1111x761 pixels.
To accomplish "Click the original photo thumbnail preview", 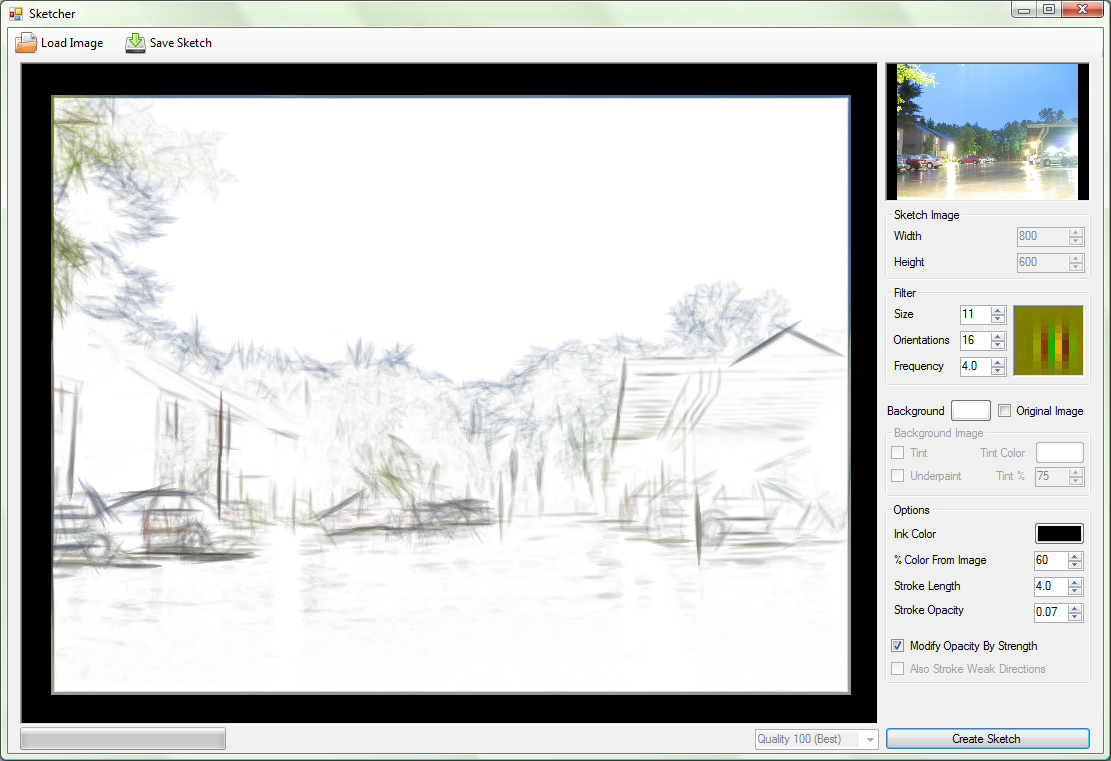I will 987,131.
